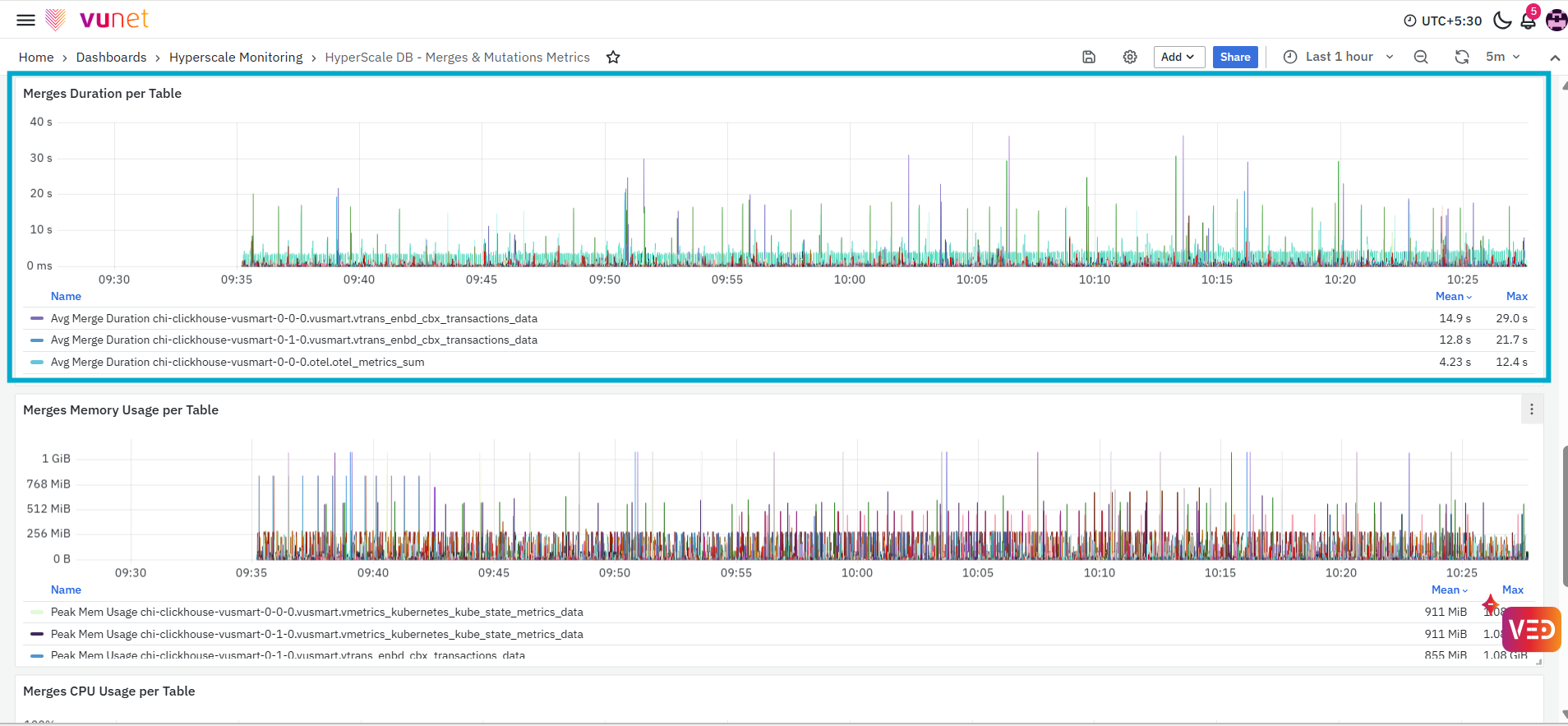Click the Share button
Screen dimensions: 1568x726
pyautogui.click(x=1235, y=57)
